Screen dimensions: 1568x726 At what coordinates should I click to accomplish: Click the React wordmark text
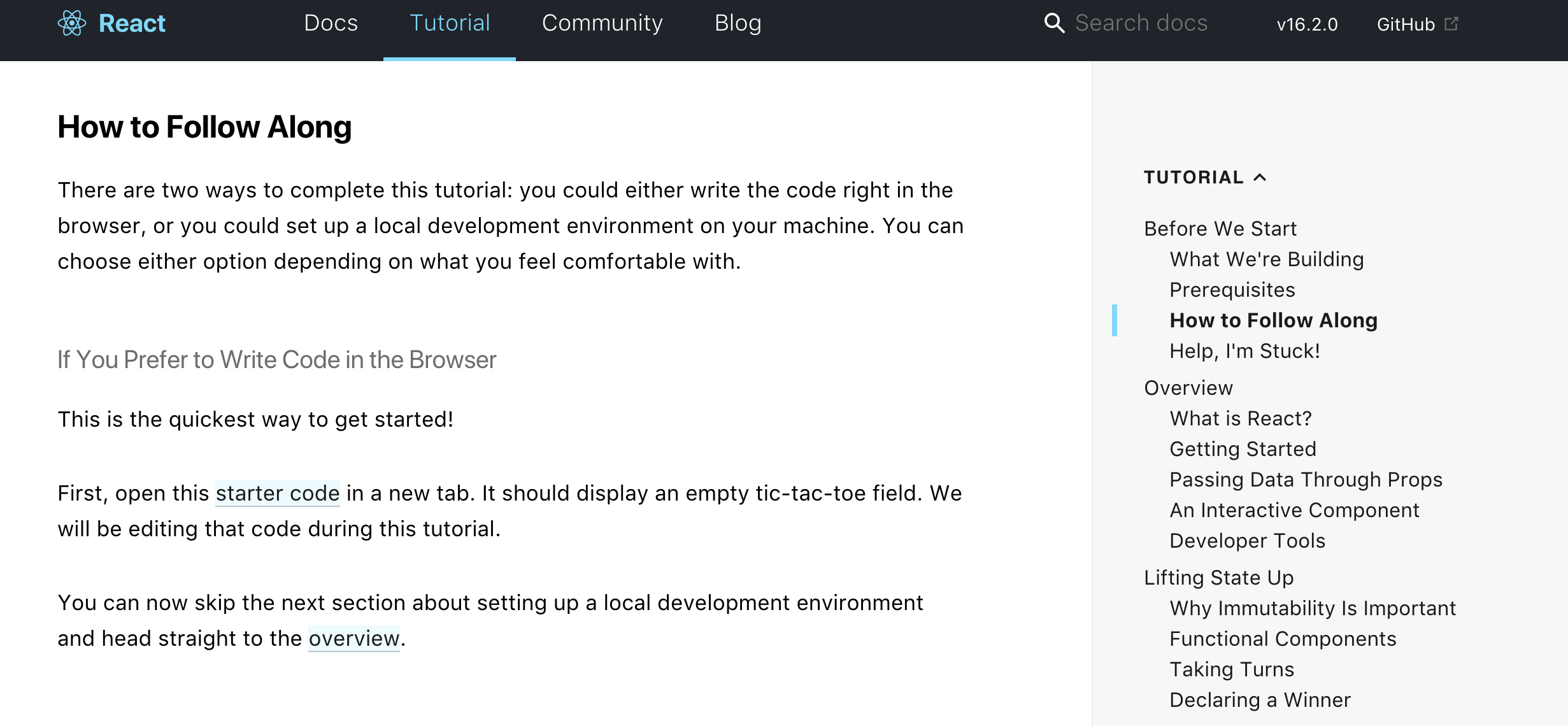click(132, 24)
